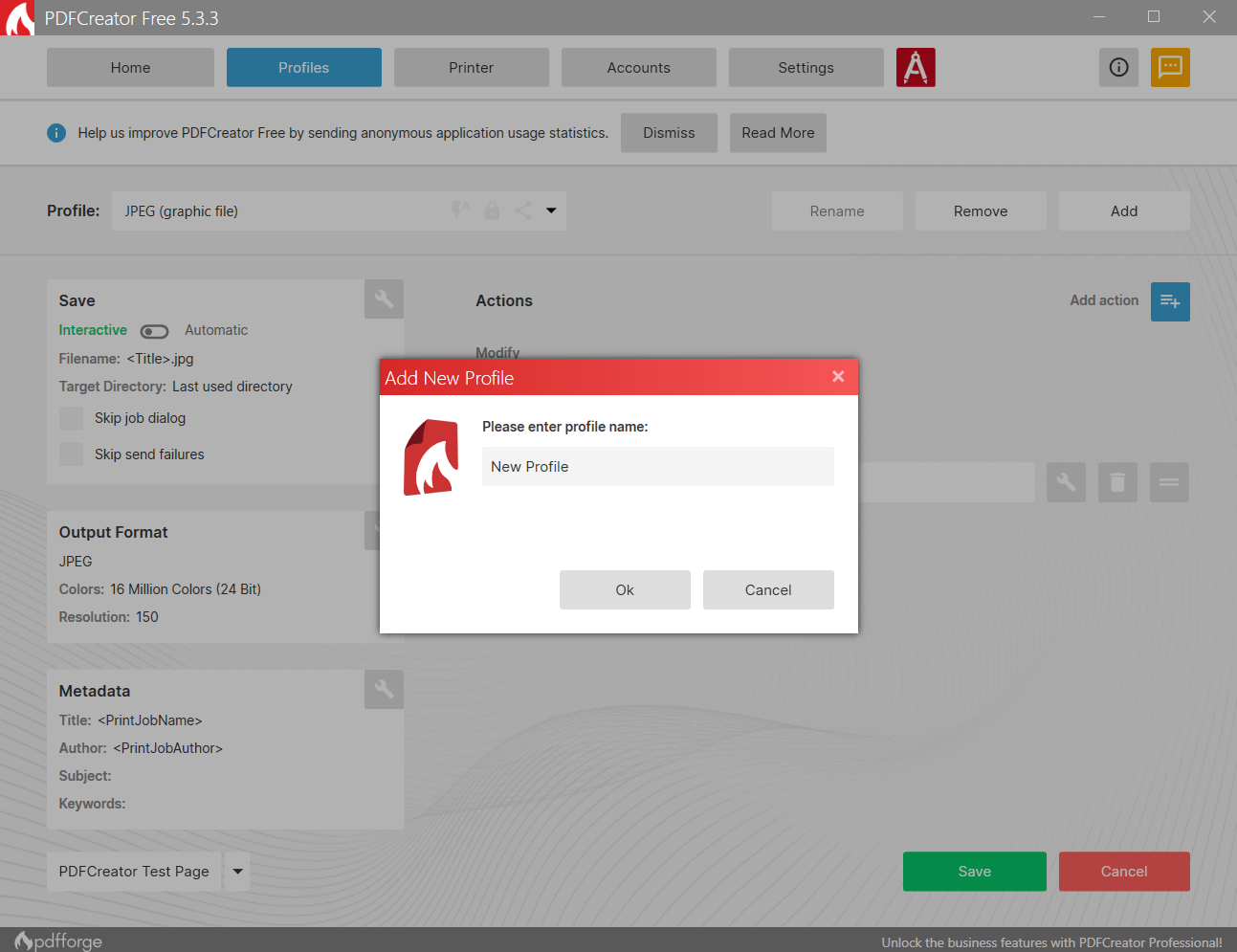Open the JPEG (graphic file) profile combo box

(339, 210)
